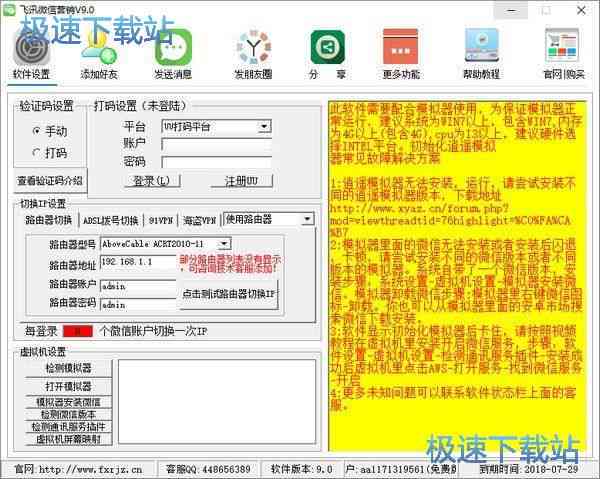
Task: Open the 更多功能 more-functions icon
Action: (x=401, y=55)
